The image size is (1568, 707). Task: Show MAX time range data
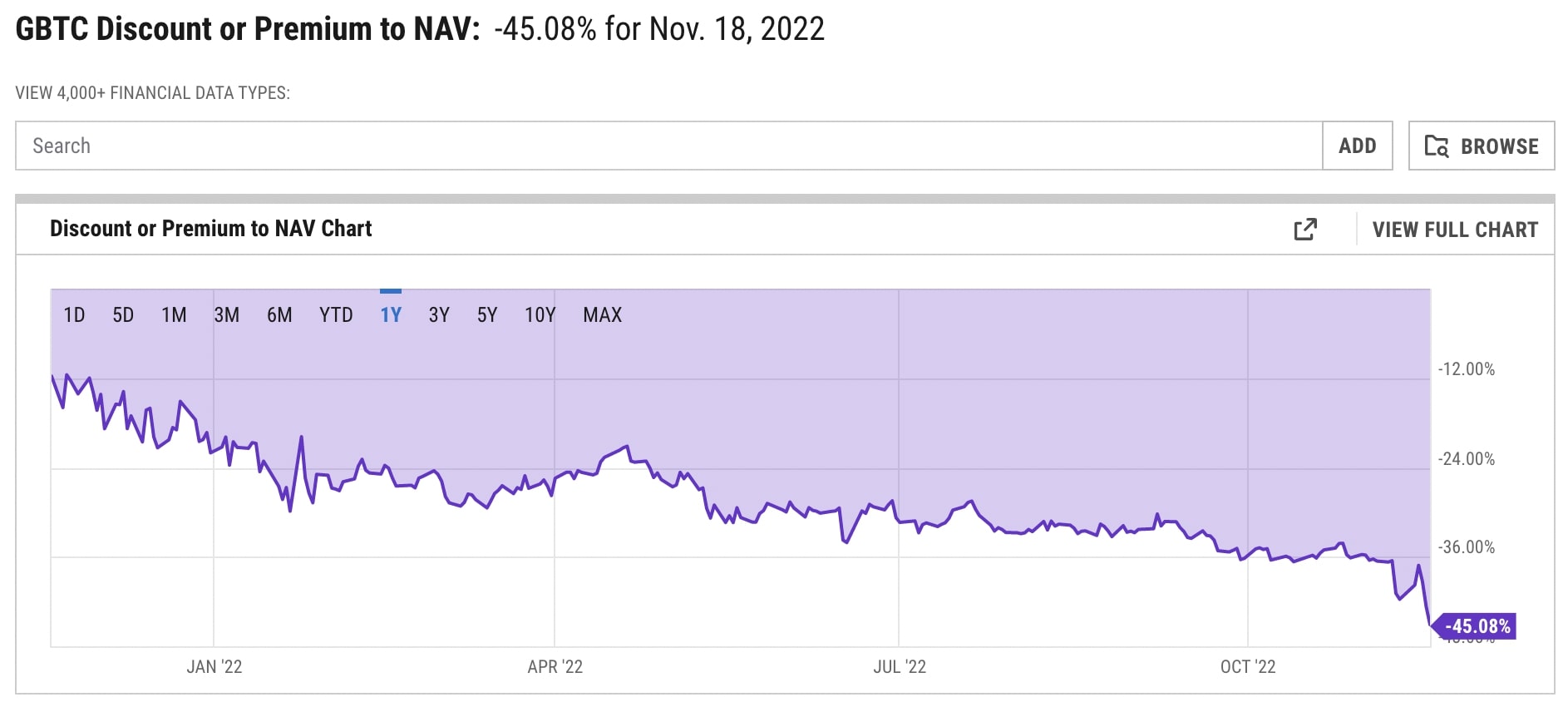tap(603, 315)
